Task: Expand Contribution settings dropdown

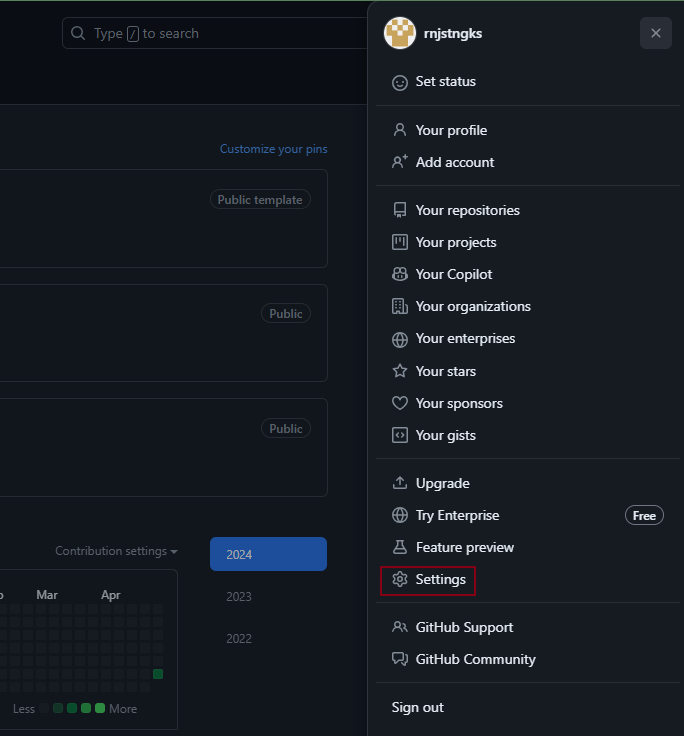Action: pos(116,551)
